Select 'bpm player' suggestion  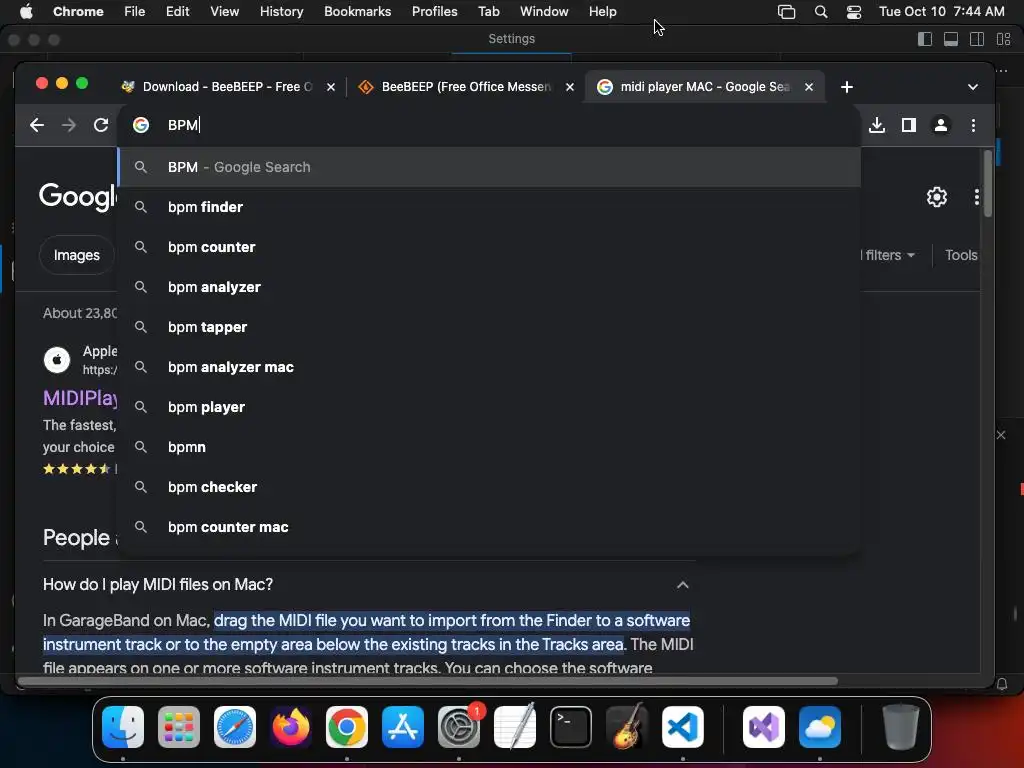(489, 407)
